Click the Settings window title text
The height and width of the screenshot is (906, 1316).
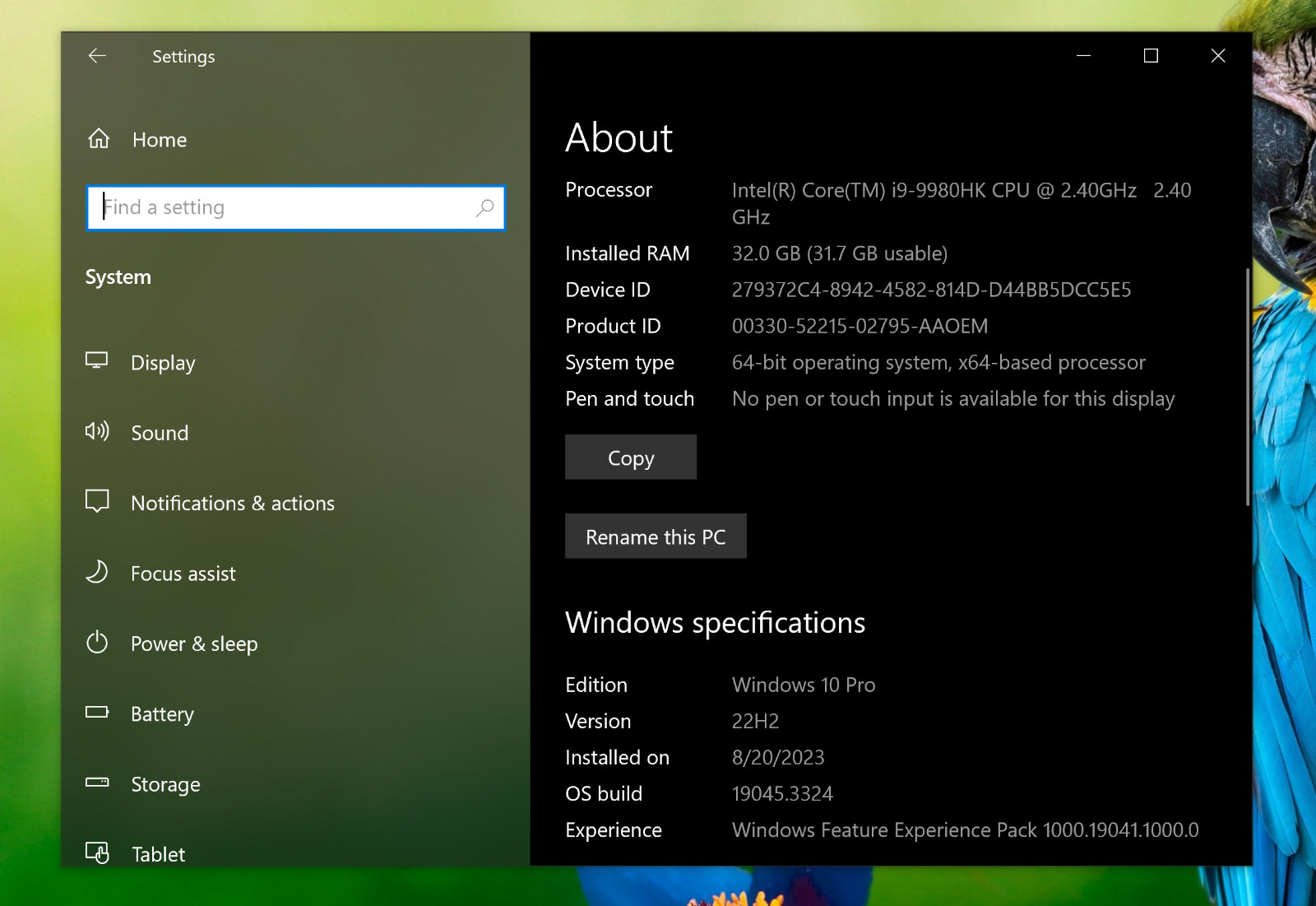point(183,57)
